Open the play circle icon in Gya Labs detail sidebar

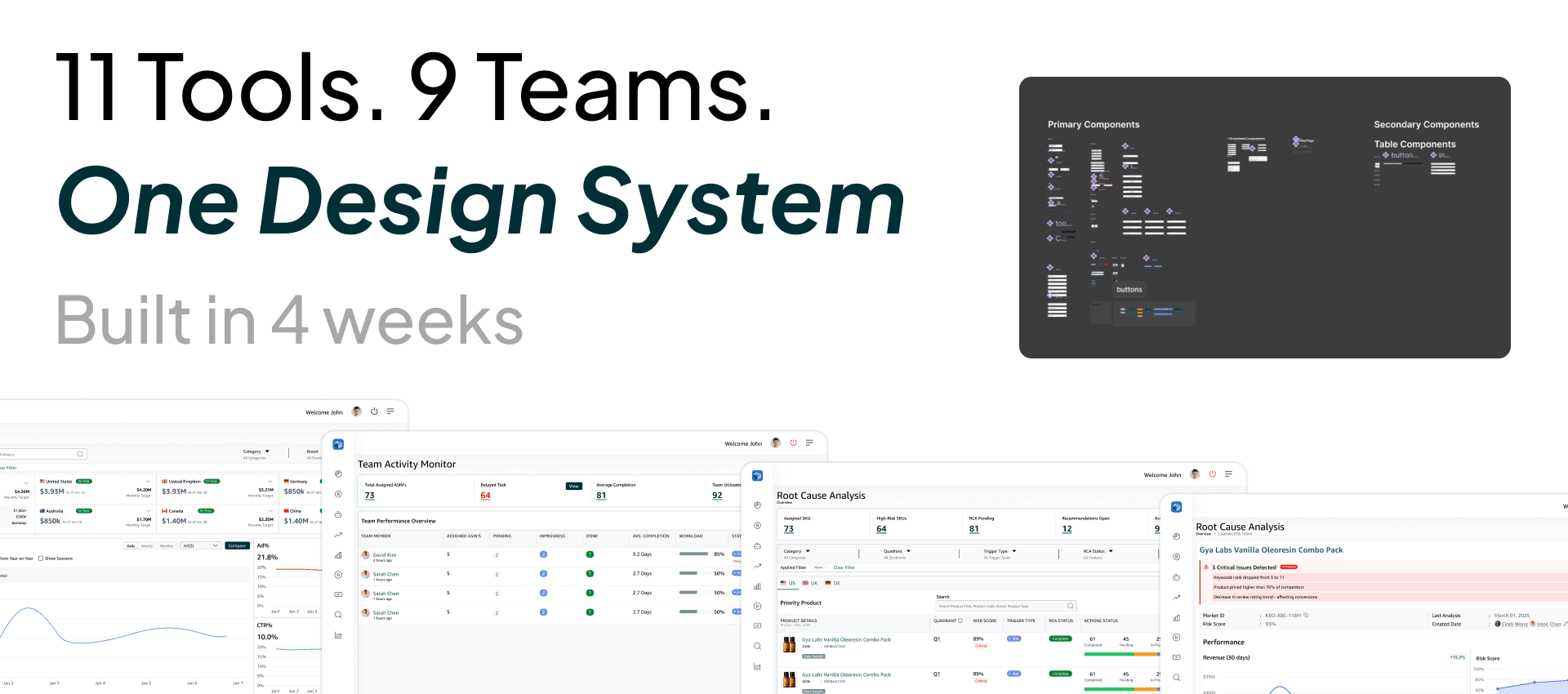[1176, 638]
